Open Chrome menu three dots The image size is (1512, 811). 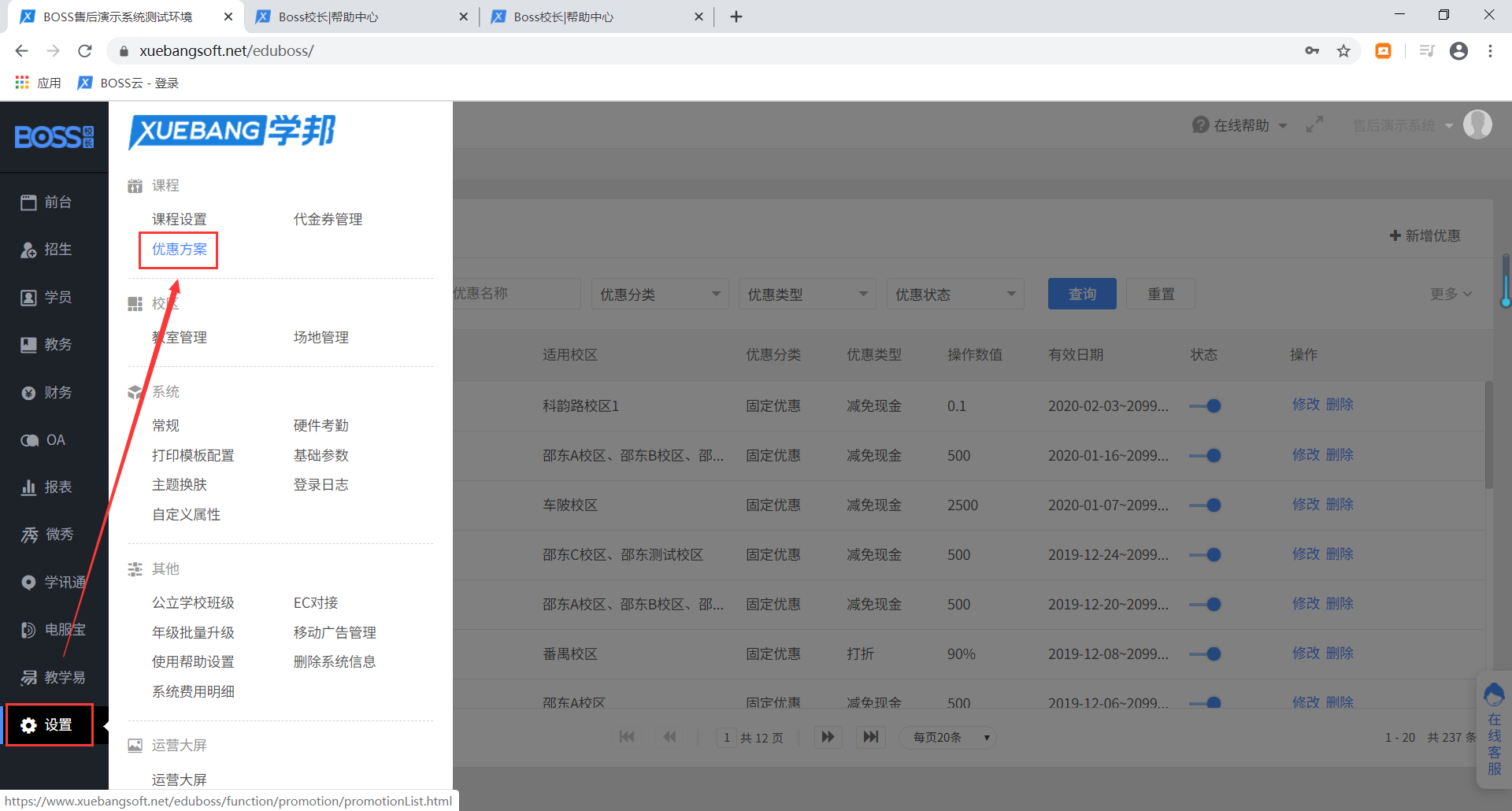[1490, 51]
